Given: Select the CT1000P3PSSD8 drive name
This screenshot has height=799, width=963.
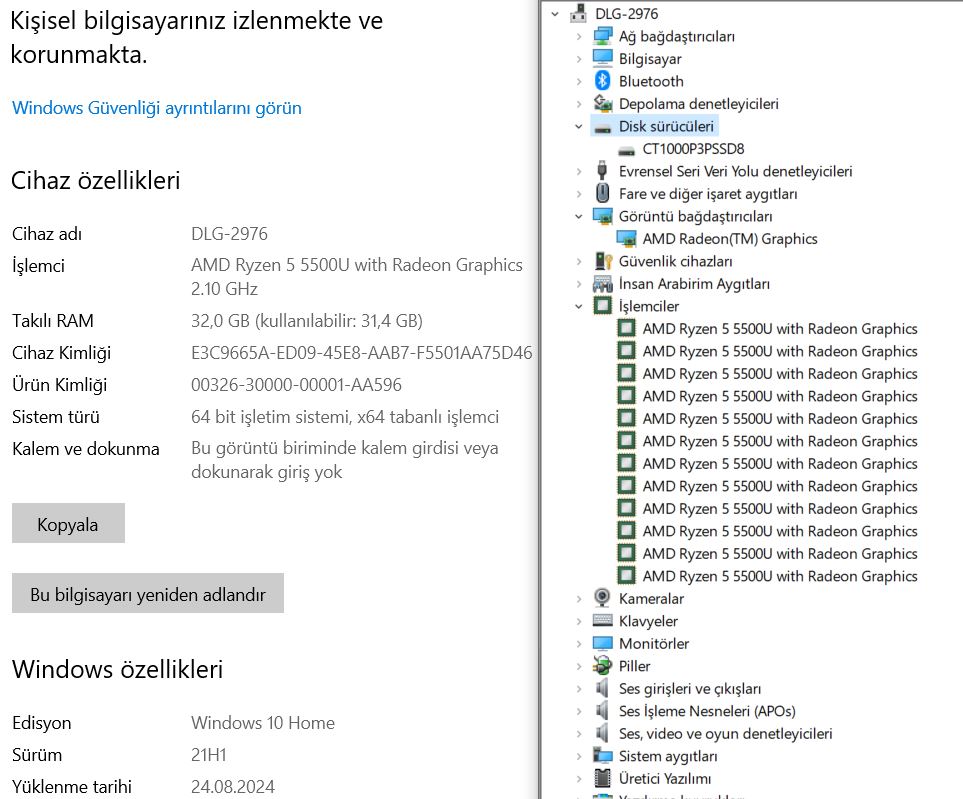Looking at the screenshot, I should [693, 149].
